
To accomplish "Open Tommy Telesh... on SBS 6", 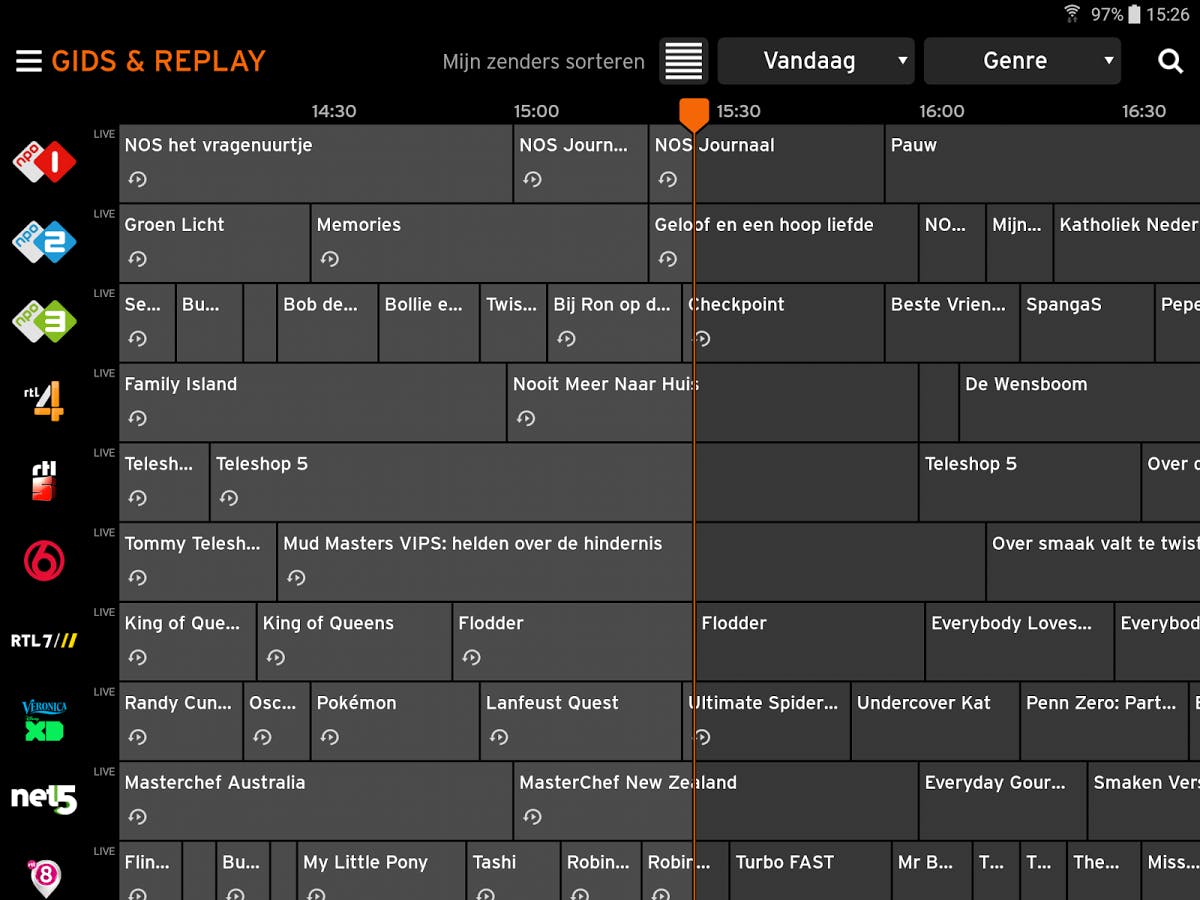I will point(197,562).
